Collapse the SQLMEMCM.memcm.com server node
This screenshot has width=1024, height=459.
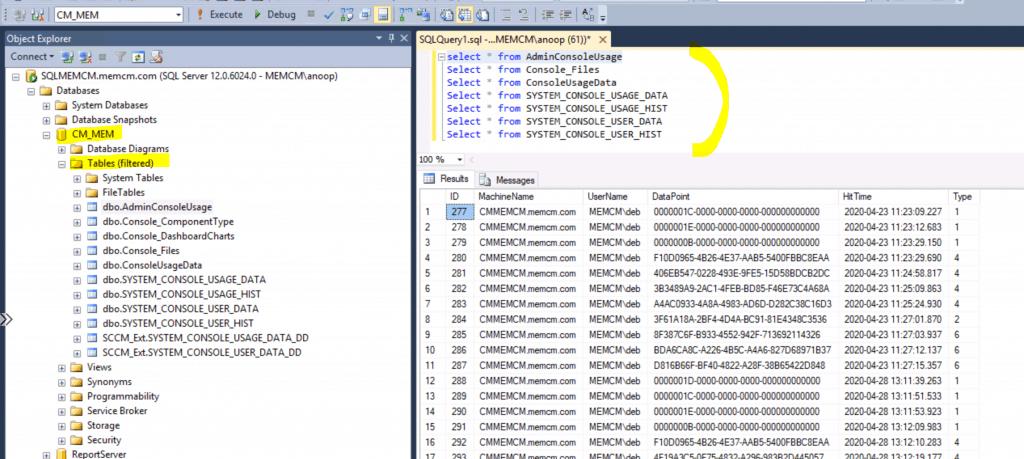(16, 76)
